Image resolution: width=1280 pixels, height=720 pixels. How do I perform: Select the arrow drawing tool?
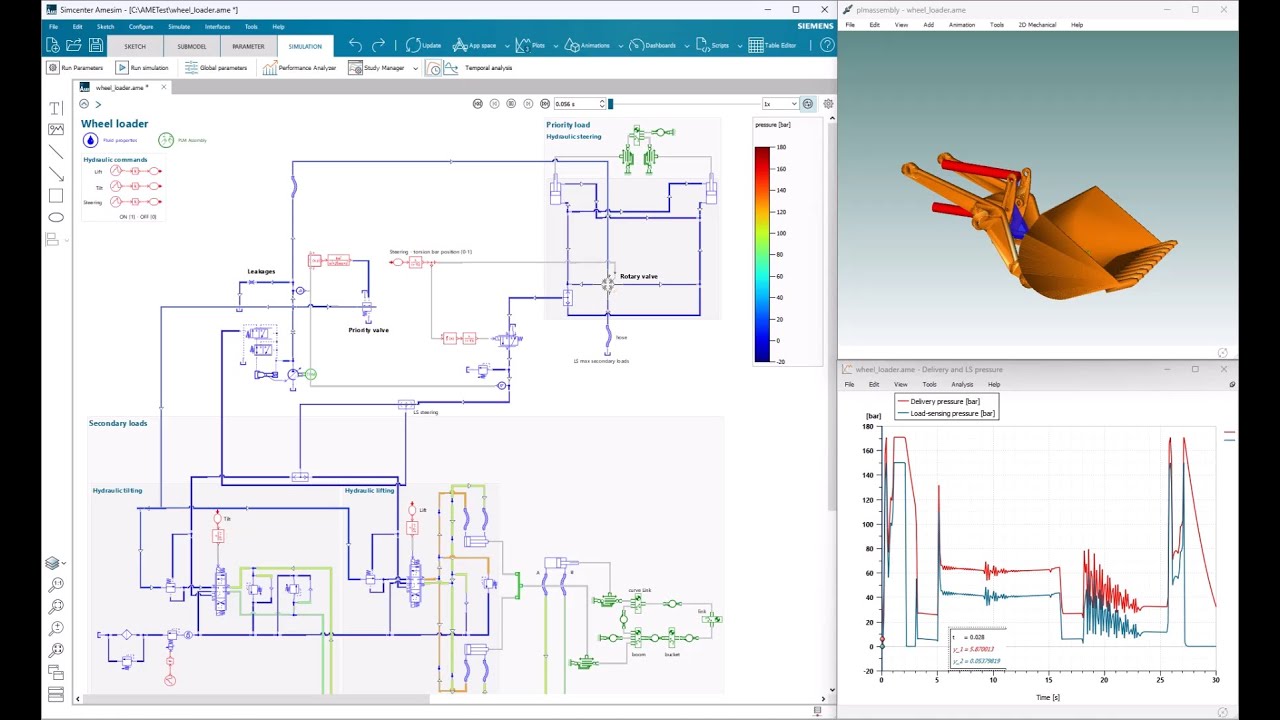click(56, 173)
